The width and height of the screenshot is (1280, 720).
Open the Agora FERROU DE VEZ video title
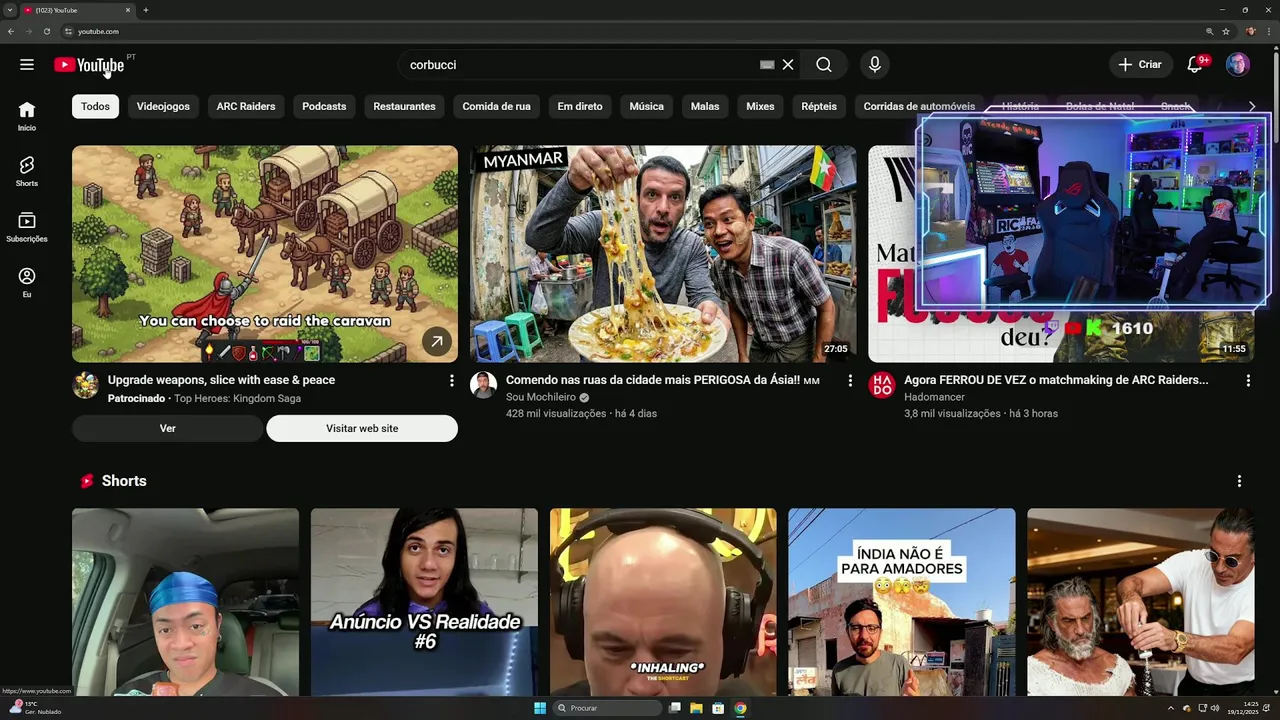point(1056,380)
